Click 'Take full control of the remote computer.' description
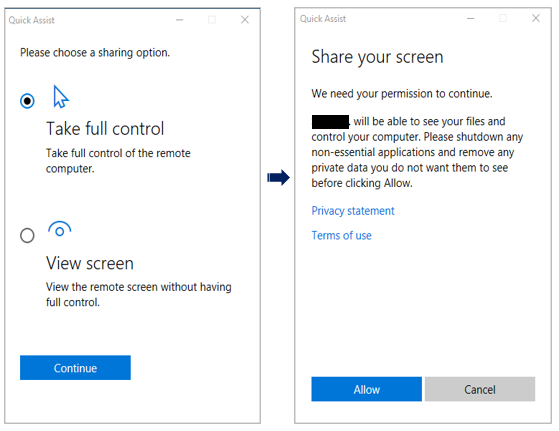This screenshot has width=559, height=431. click(x=118, y=161)
